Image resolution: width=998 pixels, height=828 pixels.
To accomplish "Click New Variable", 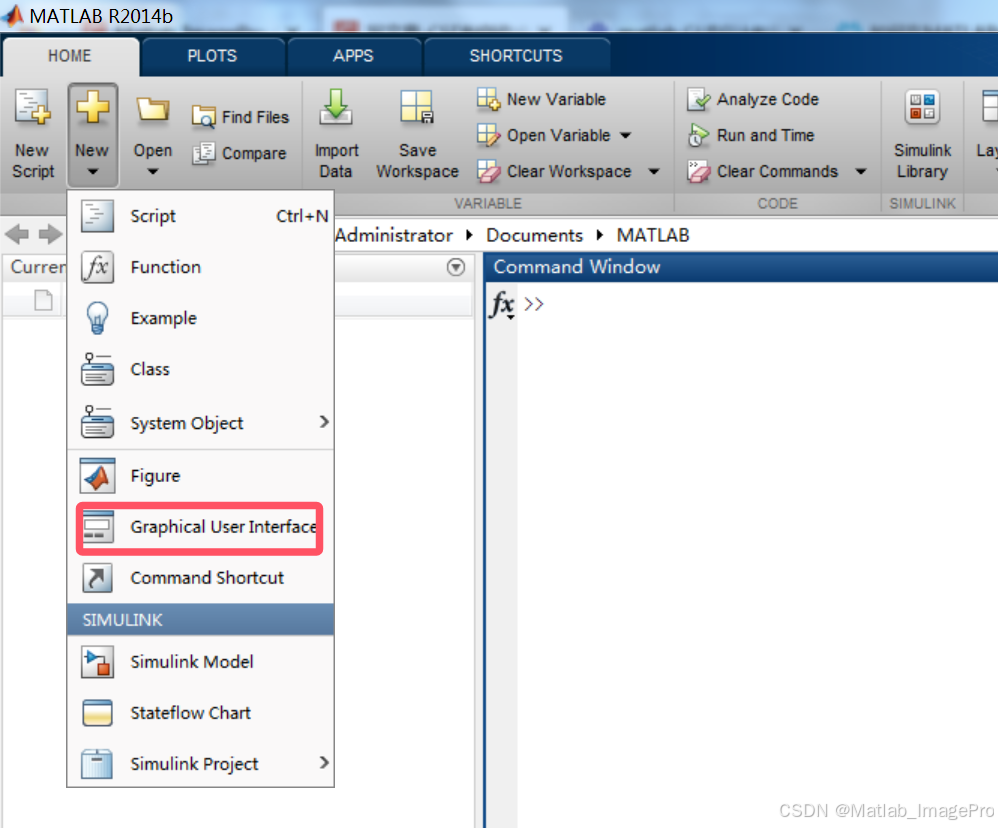I will point(542,99).
